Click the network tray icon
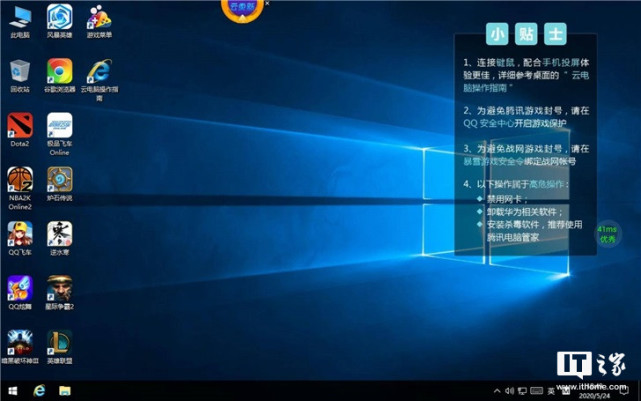 522,391
